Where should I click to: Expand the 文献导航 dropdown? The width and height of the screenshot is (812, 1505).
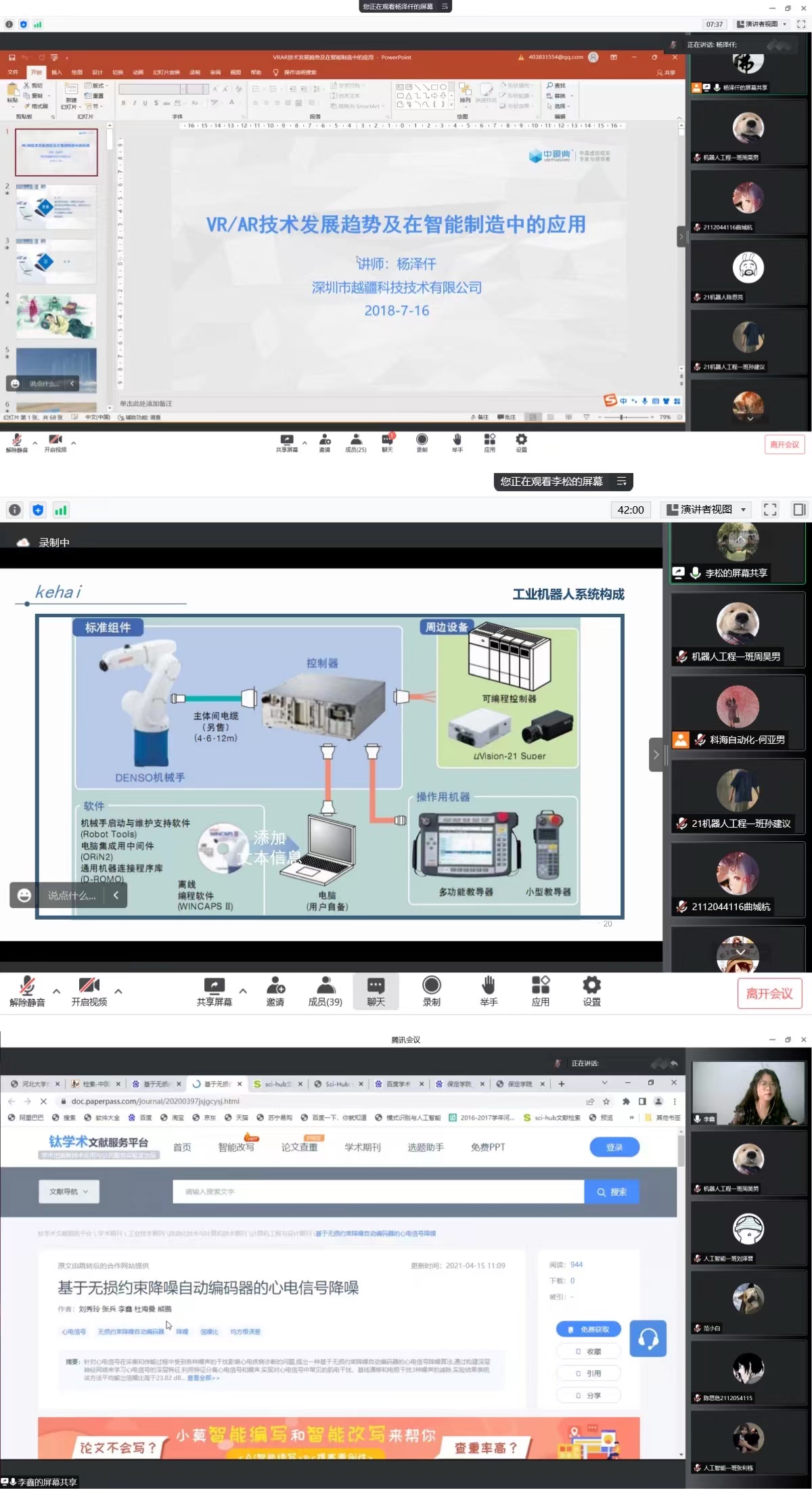tap(69, 1192)
